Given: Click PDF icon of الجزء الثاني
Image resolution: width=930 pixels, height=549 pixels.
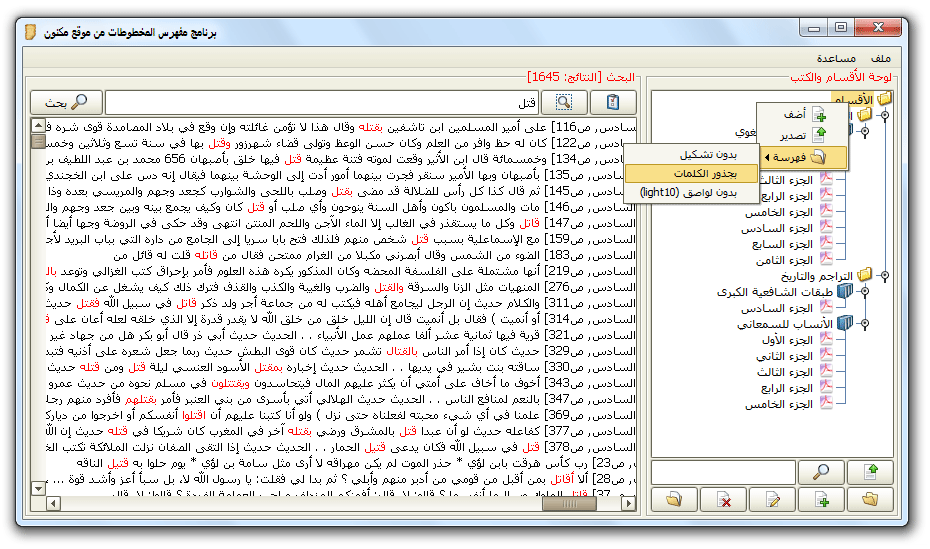Looking at the screenshot, I should [x=826, y=355].
